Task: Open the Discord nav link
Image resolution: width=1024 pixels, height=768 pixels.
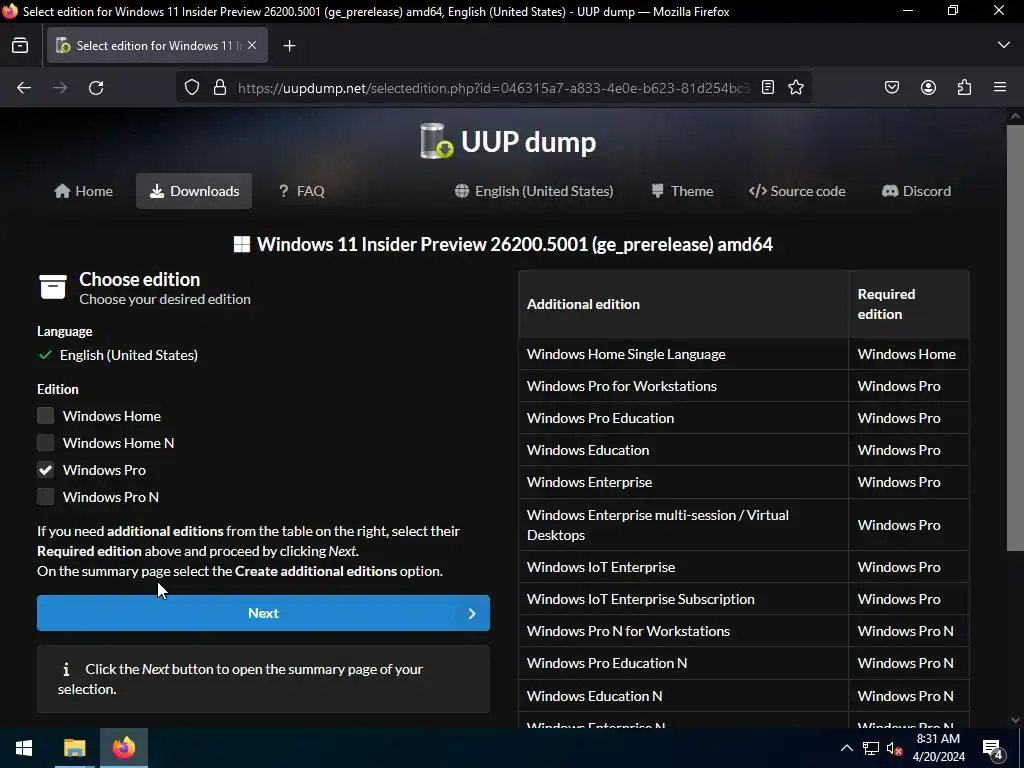Action: coord(917,191)
